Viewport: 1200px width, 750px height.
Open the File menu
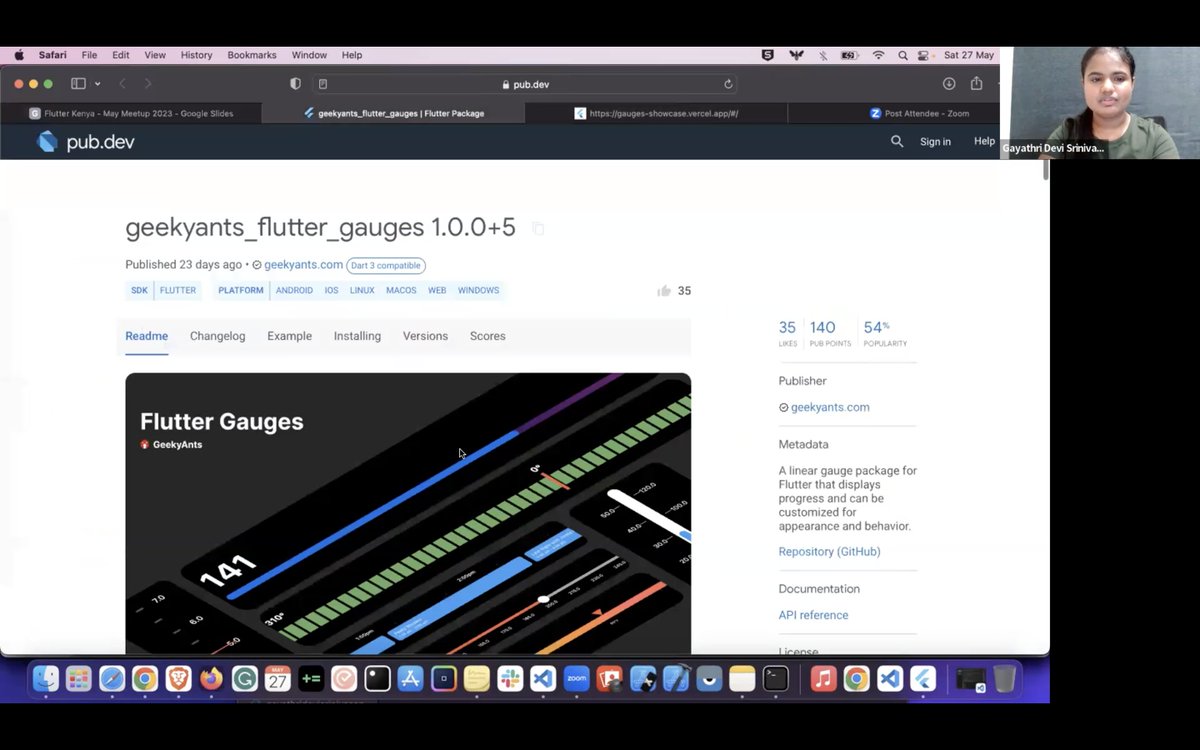coord(89,55)
